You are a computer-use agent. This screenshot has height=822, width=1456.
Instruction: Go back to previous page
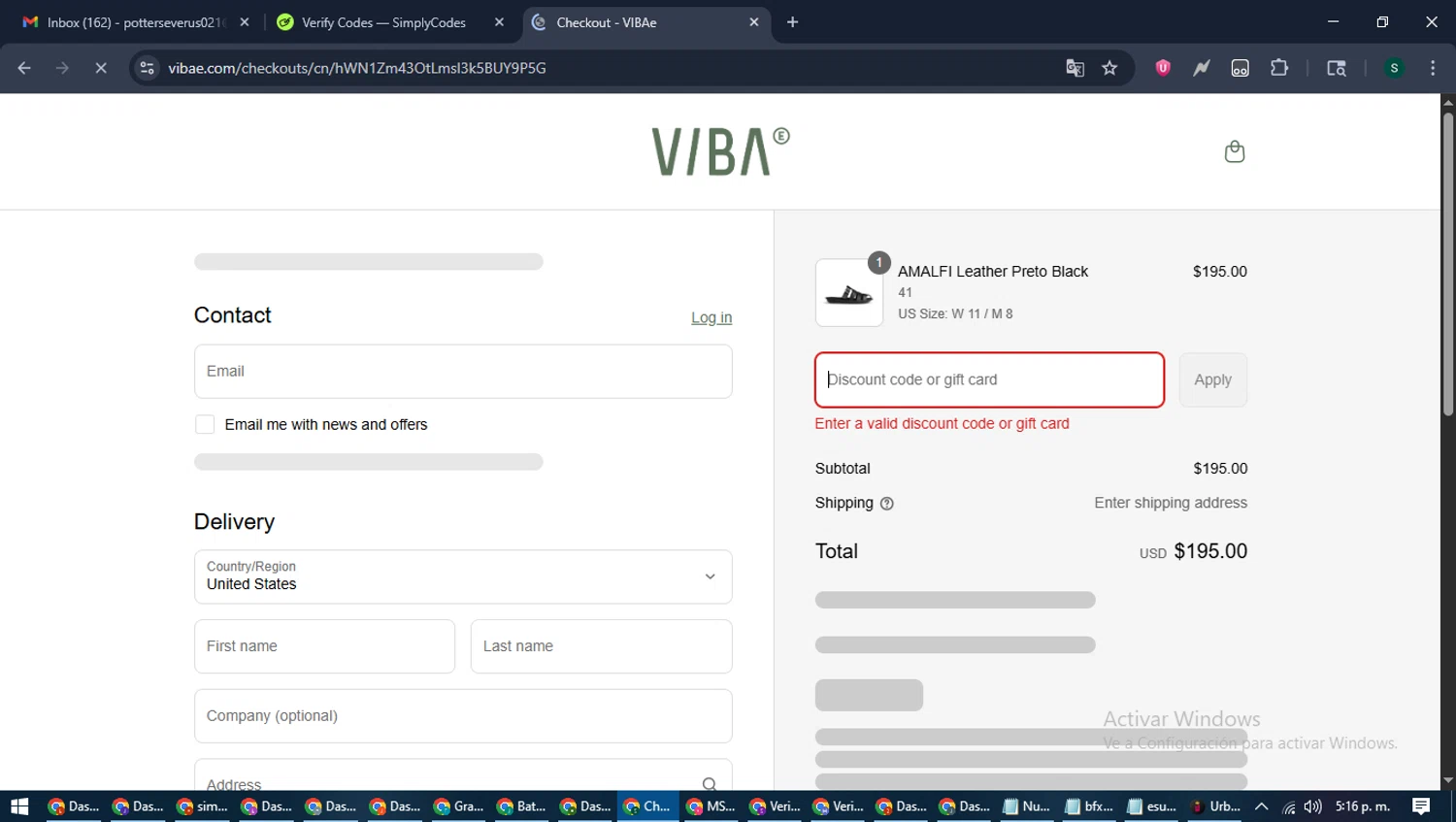(24, 68)
